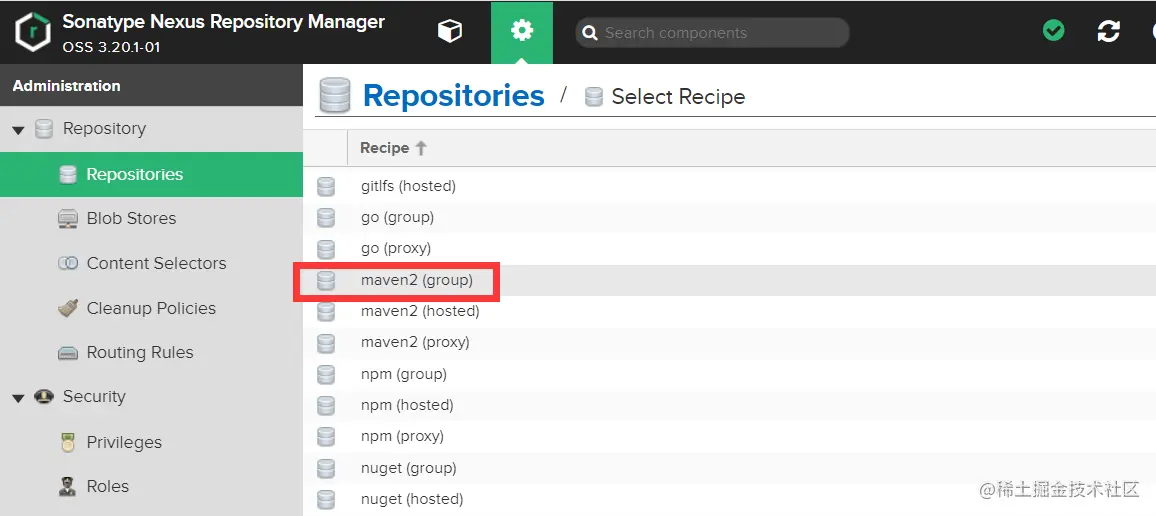Click database icon beside nuget (group)
1156x516 pixels.
tap(326, 468)
